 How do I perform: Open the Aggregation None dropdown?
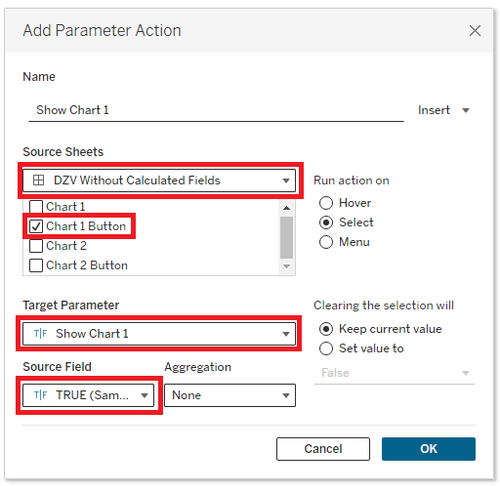pyautogui.click(x=230, y=395)
